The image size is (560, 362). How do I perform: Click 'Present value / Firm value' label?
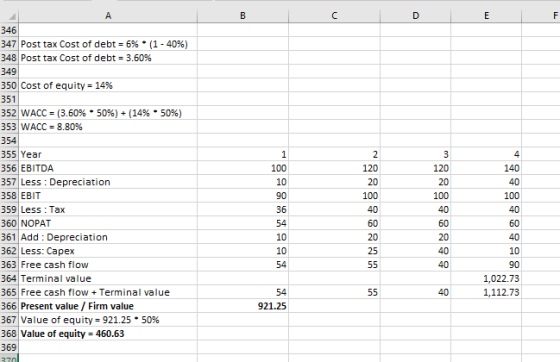(x=108, y=306)
